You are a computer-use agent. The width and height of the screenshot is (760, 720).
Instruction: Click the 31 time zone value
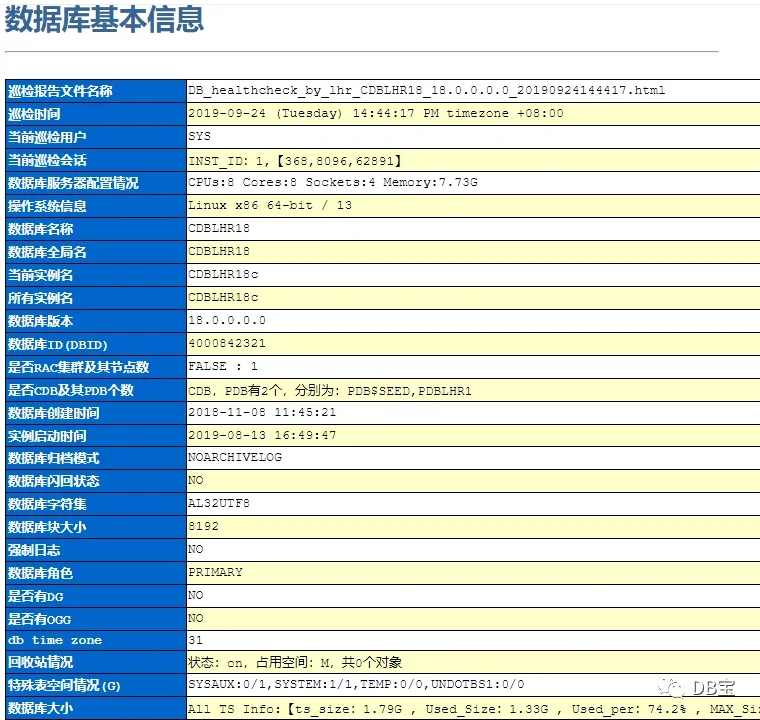click(195, 640)
